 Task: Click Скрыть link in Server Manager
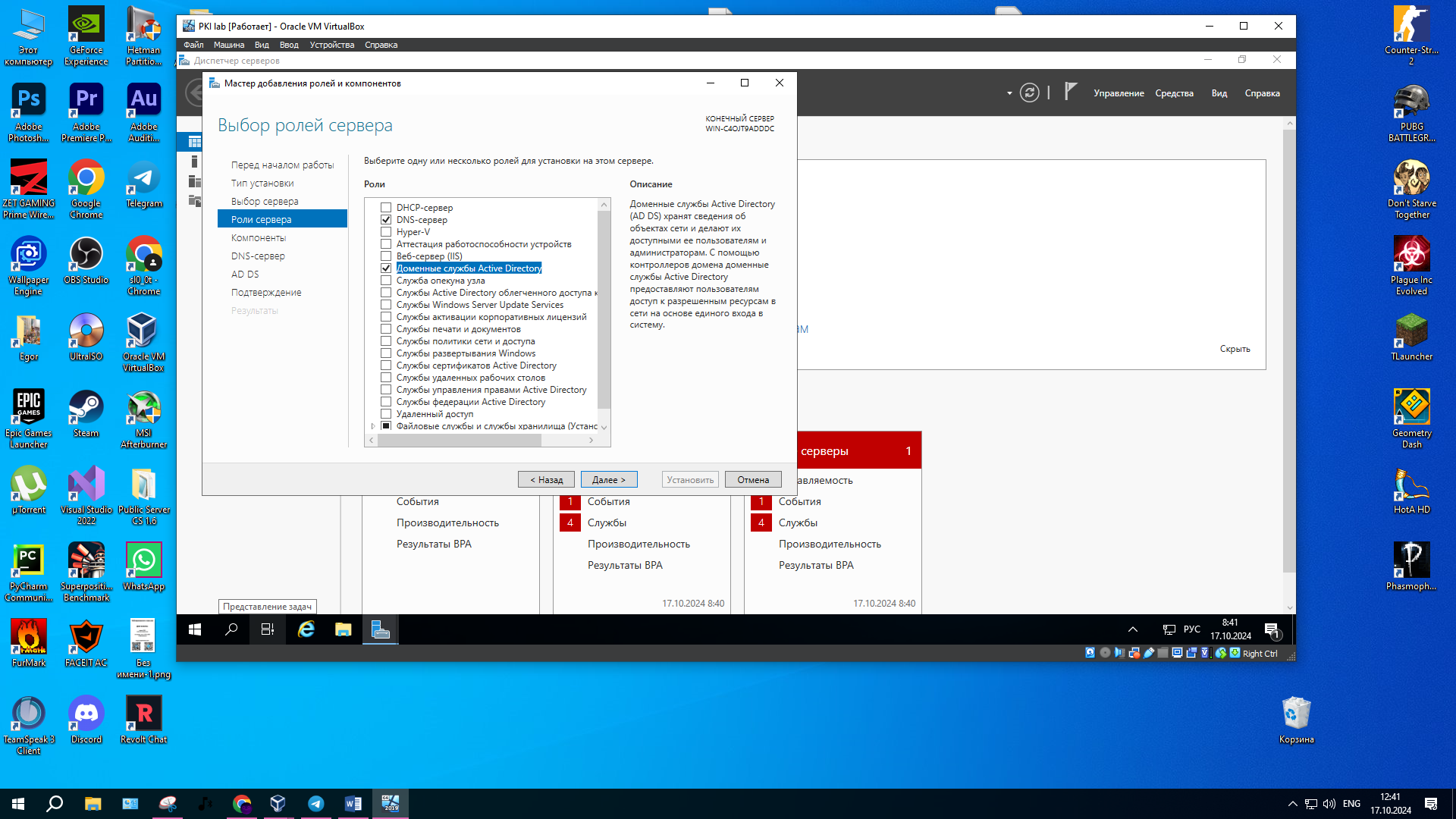click(x=1235, y=349)
